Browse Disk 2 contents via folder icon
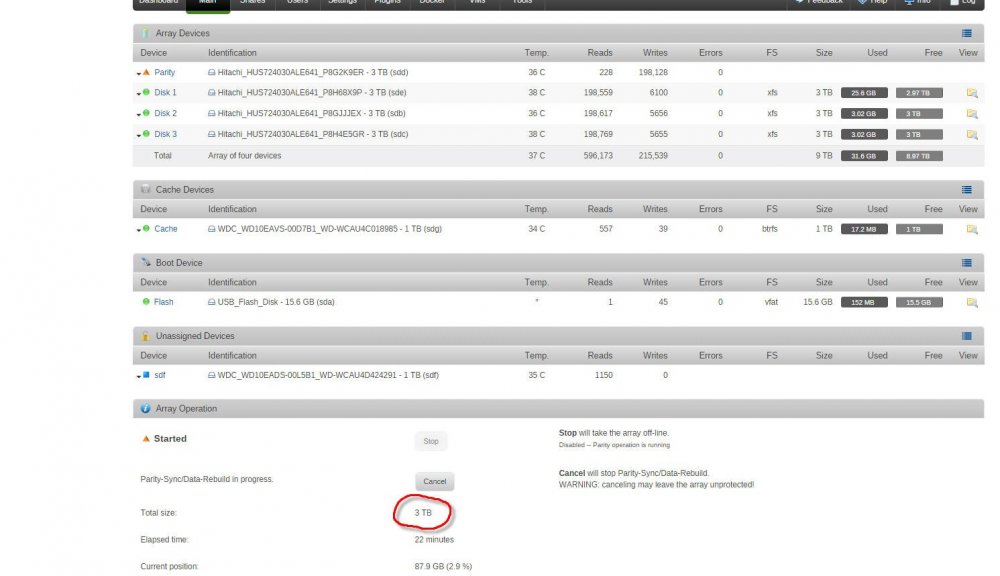The width and height of the screenshot is (1000, 576). pos(972,114)
